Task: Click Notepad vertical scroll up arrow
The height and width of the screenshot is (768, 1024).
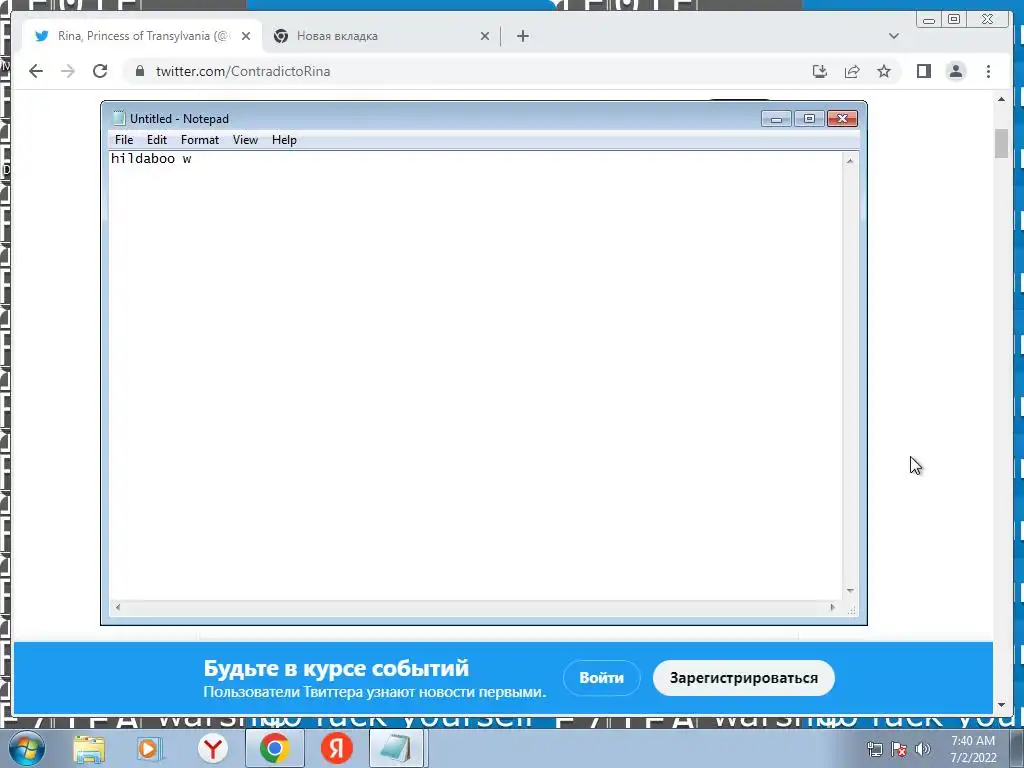Action: tap(850, 161)
